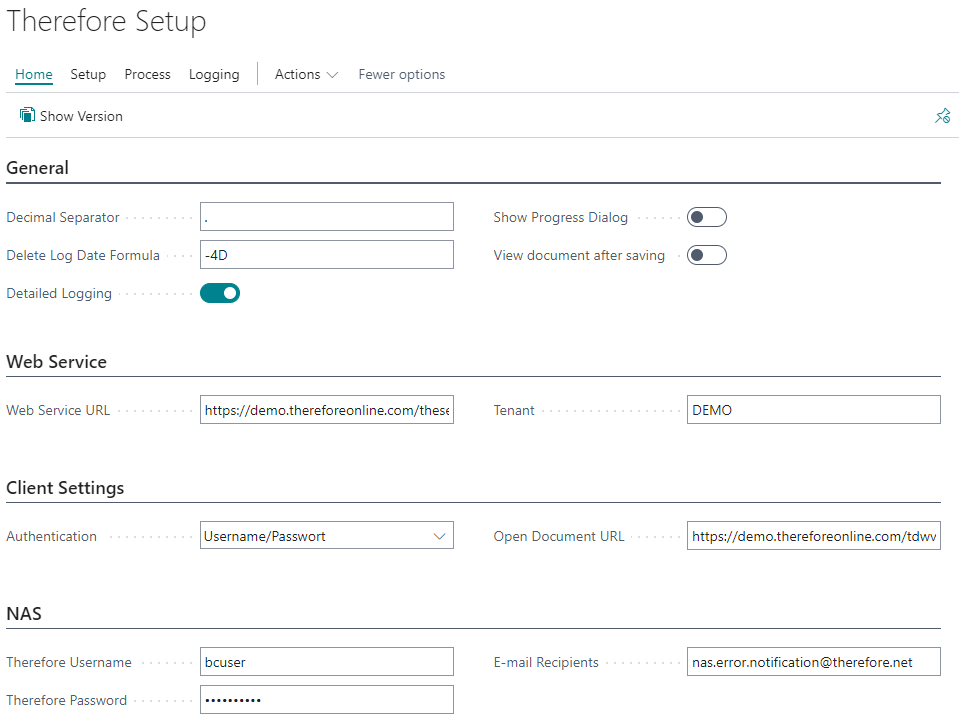Click the Therefore Password field
Image resolution: width=975 pixels, height=727 pixels.
pos(326,700)
